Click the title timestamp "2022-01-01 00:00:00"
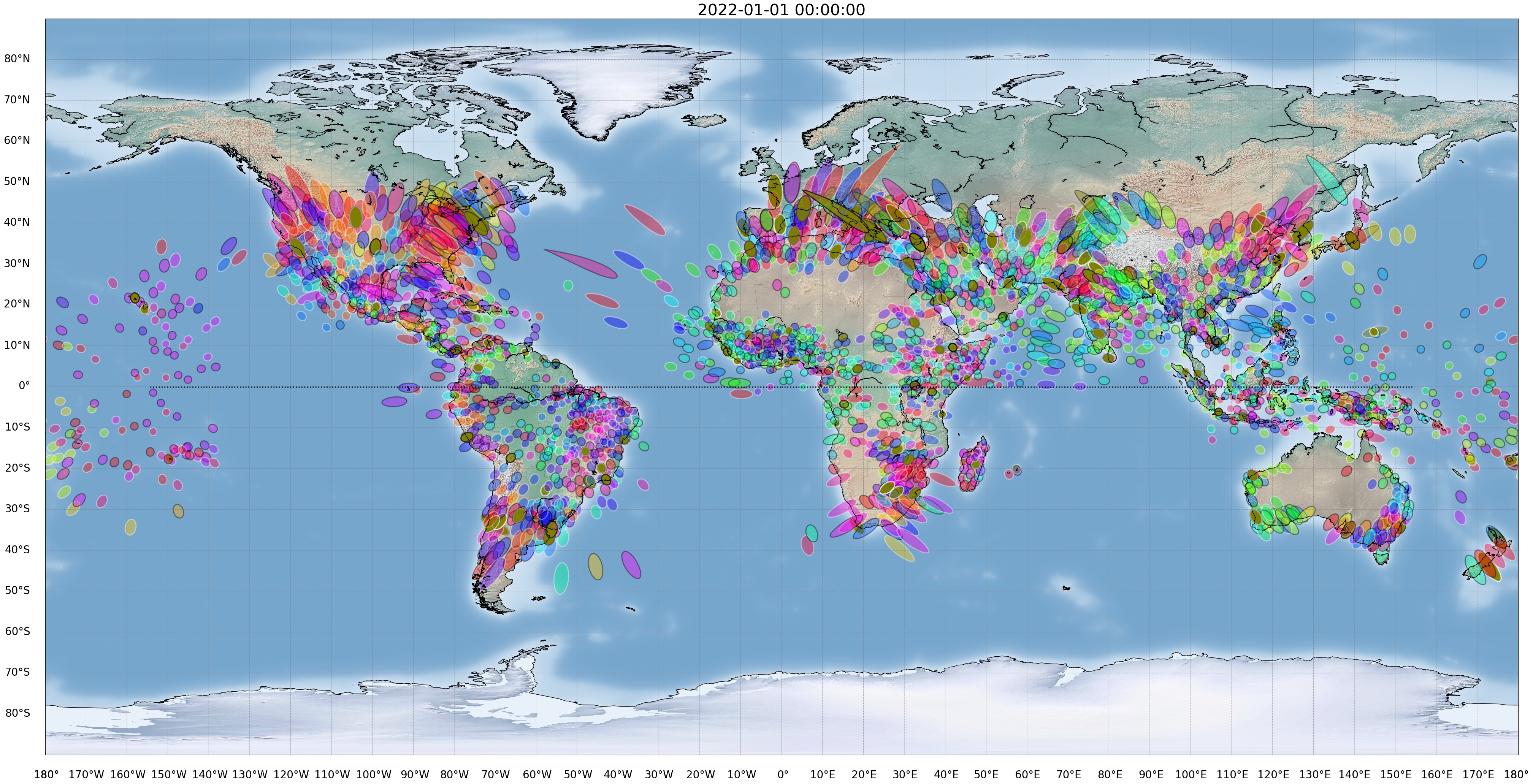 (x=781, y=10)
